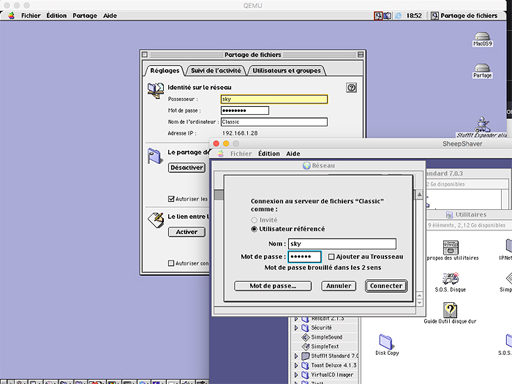Select the Sécurité folder icon
Screen dimensions: 512x384
(x=305, y=328)
